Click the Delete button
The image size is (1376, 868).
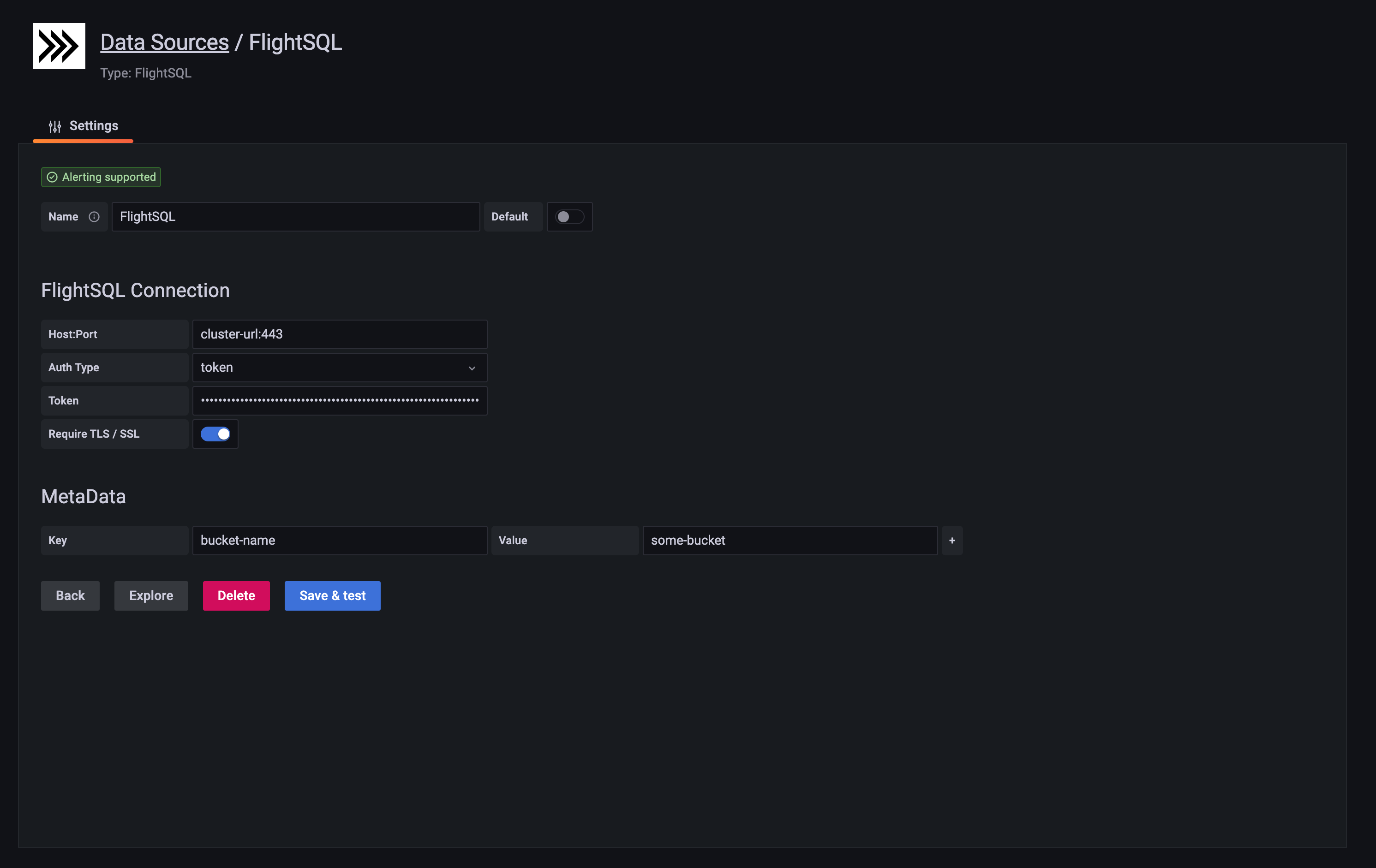(237, 595)
